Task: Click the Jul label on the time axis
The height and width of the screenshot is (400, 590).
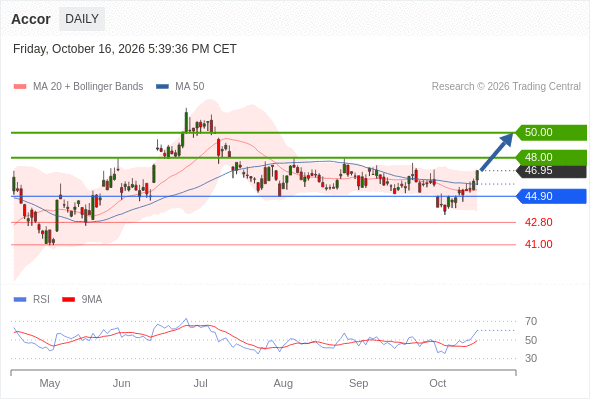Action: (x=201, y=383)
